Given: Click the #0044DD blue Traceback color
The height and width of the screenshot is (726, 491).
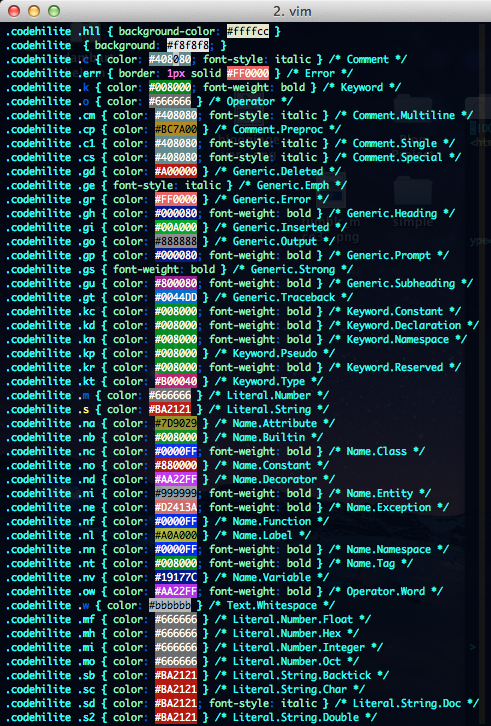Looking at the screenshot, I should tap(176, 297).
